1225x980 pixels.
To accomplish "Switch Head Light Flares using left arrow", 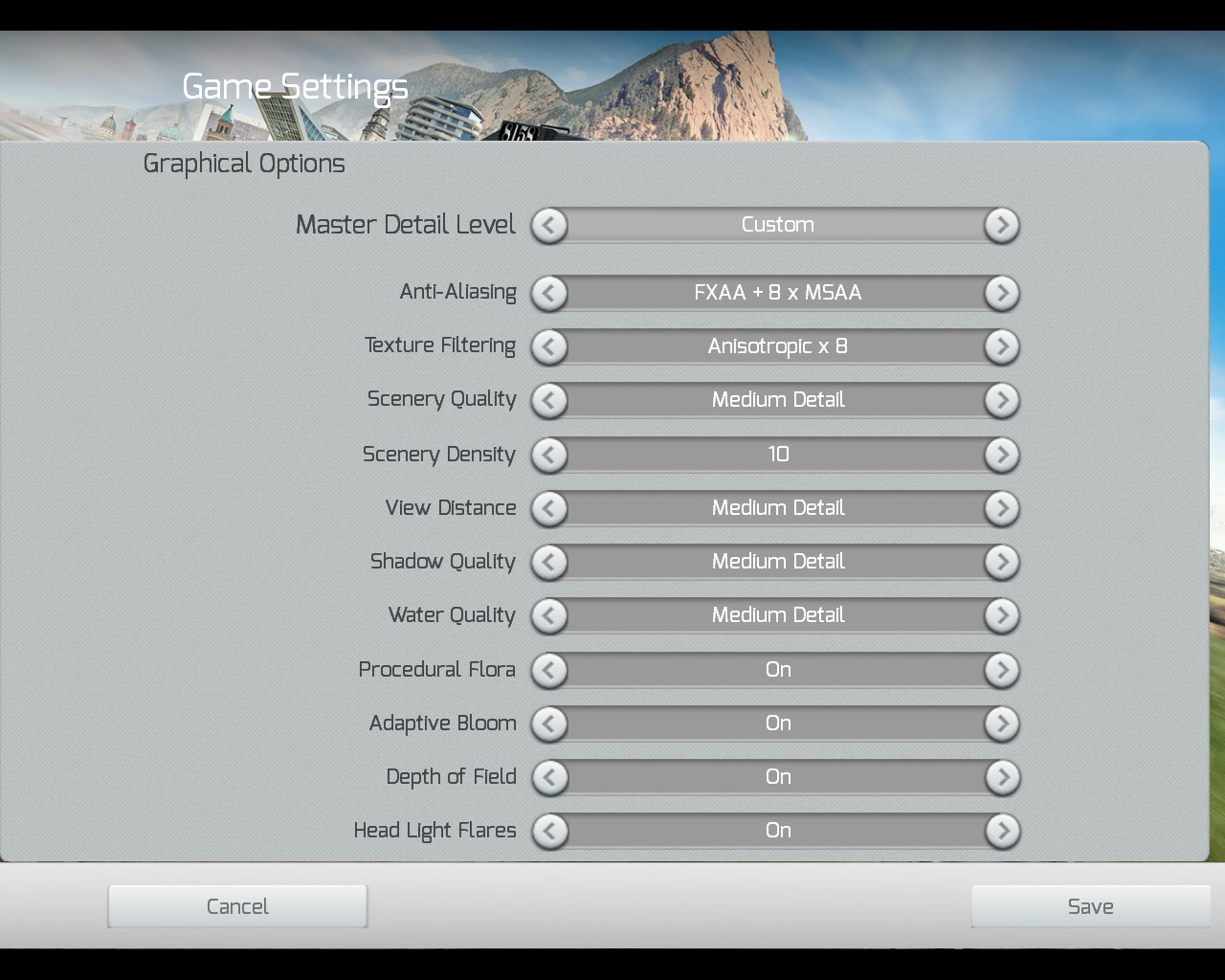I will coord(549,832).
